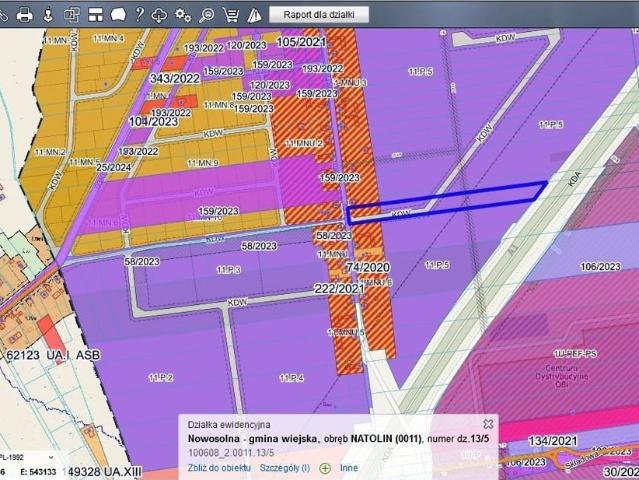Click the polygon shape tool icon
Viewport: 639px width, 480px height.
pyautogui.click(x=118, y=15)
